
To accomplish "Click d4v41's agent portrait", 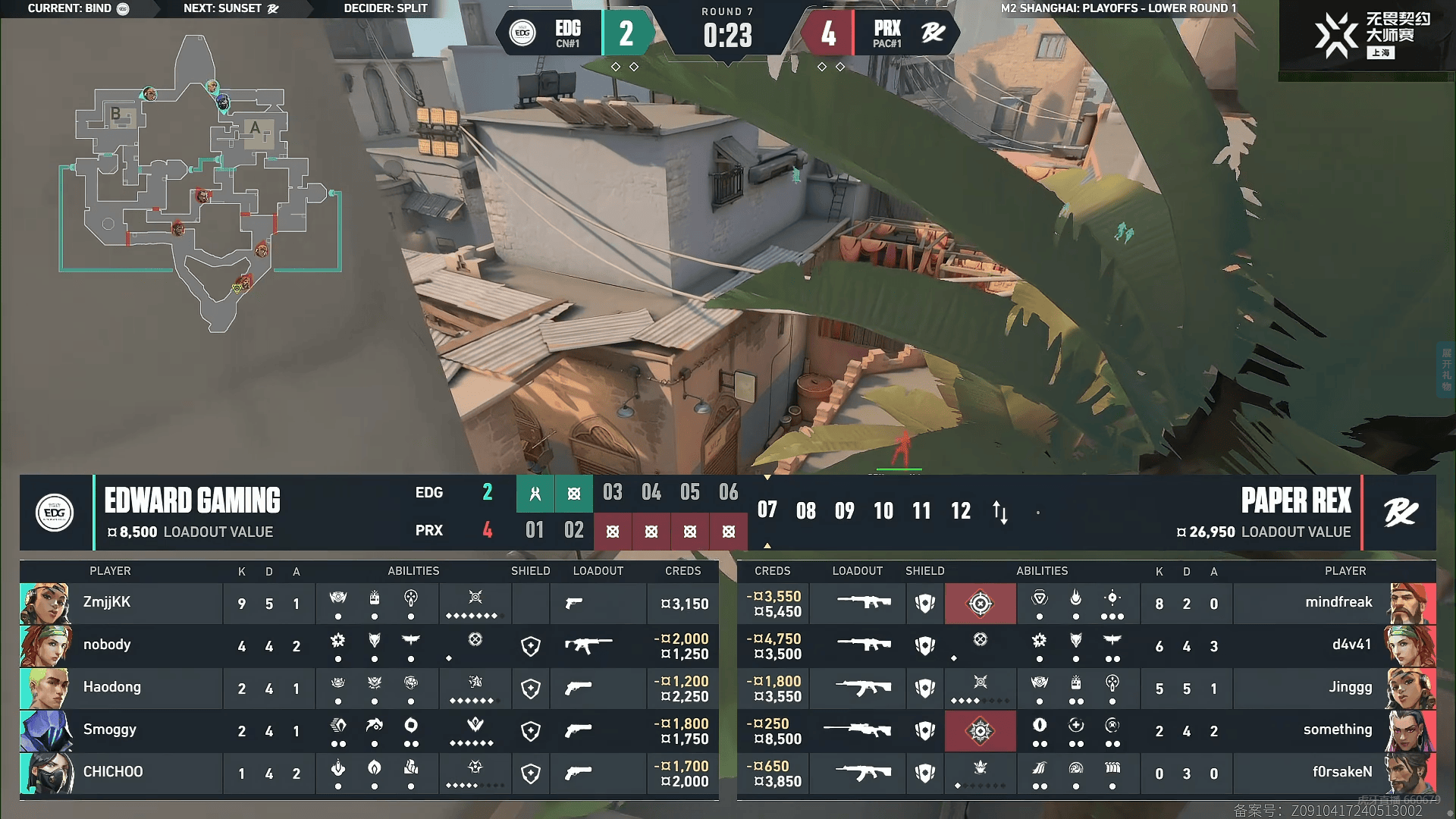I will (x=1410, y=646).
